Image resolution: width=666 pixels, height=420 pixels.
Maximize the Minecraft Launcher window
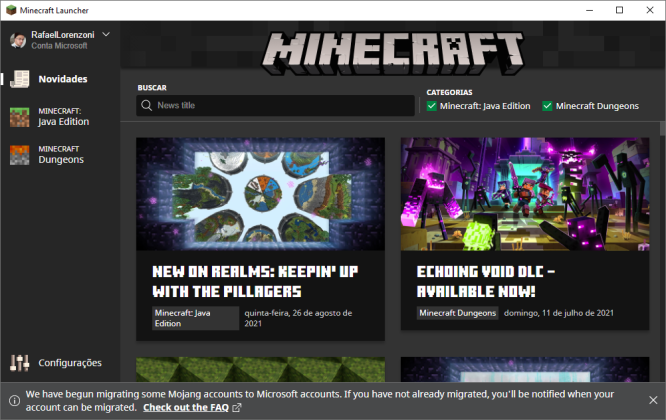click(620, 10)
